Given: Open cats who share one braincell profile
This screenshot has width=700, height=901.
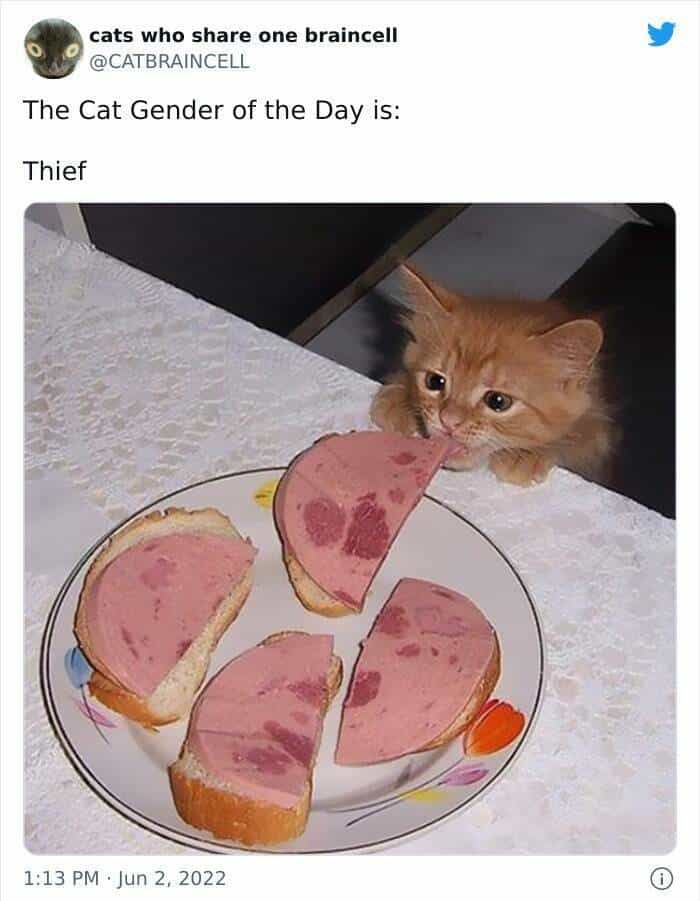Looking at the screenshot, I should coord(243,35).
